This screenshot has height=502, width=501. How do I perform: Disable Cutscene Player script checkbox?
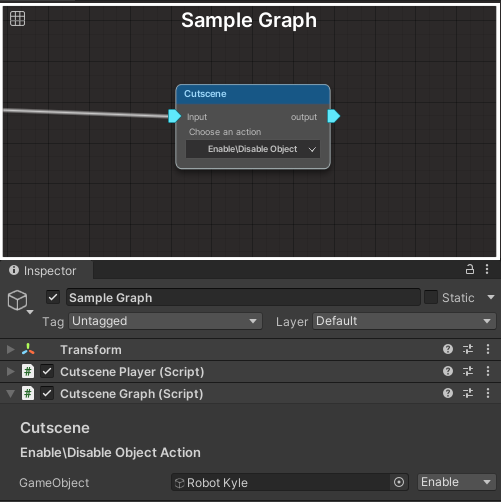point(47,371)
